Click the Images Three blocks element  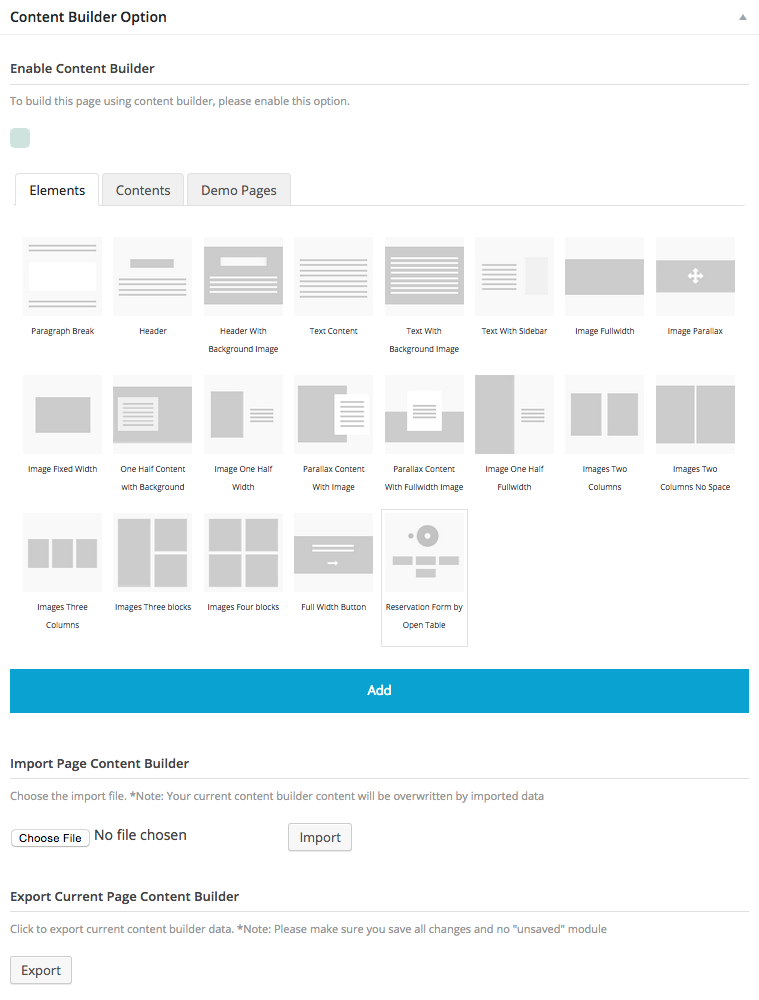(x=153, y=552)
